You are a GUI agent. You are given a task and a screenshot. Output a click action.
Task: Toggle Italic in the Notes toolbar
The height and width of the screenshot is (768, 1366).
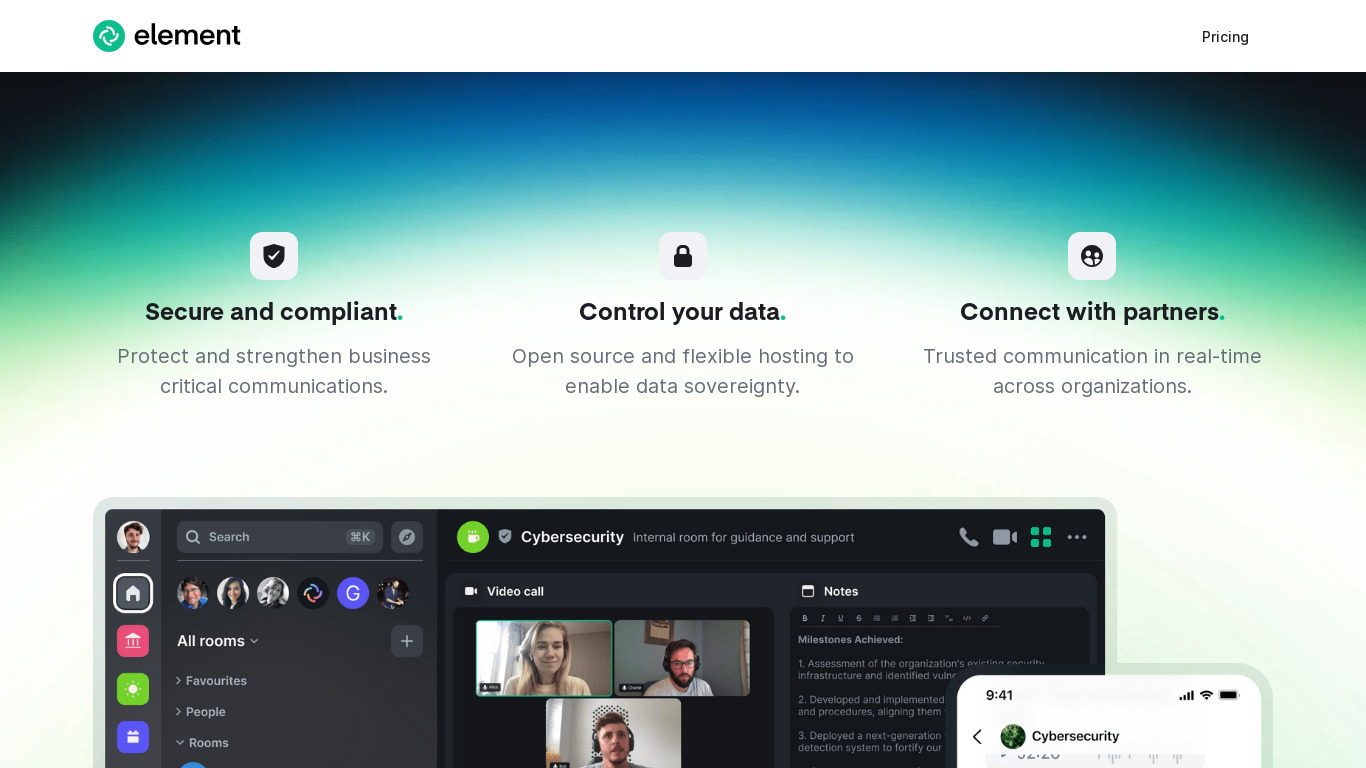823,618
